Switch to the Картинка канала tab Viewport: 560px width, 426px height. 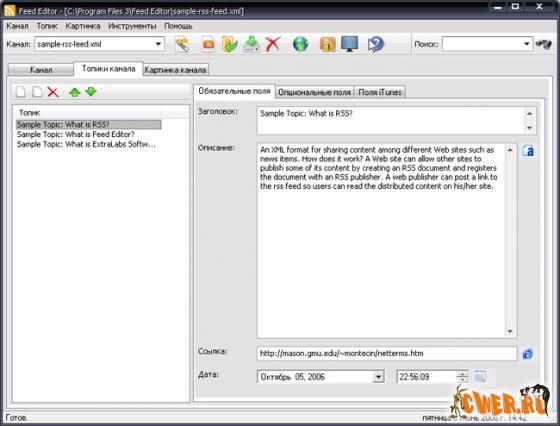coord(175,70)
